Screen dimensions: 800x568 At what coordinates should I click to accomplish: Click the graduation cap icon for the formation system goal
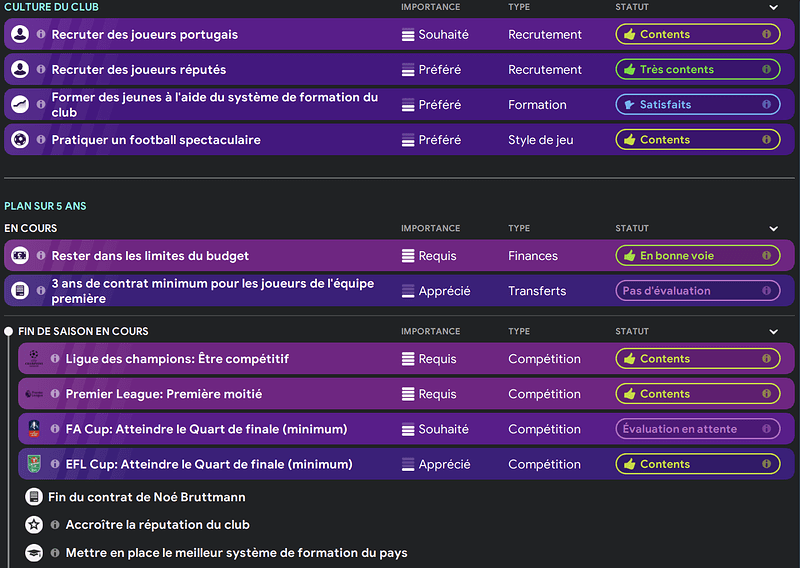coord(34,553)
